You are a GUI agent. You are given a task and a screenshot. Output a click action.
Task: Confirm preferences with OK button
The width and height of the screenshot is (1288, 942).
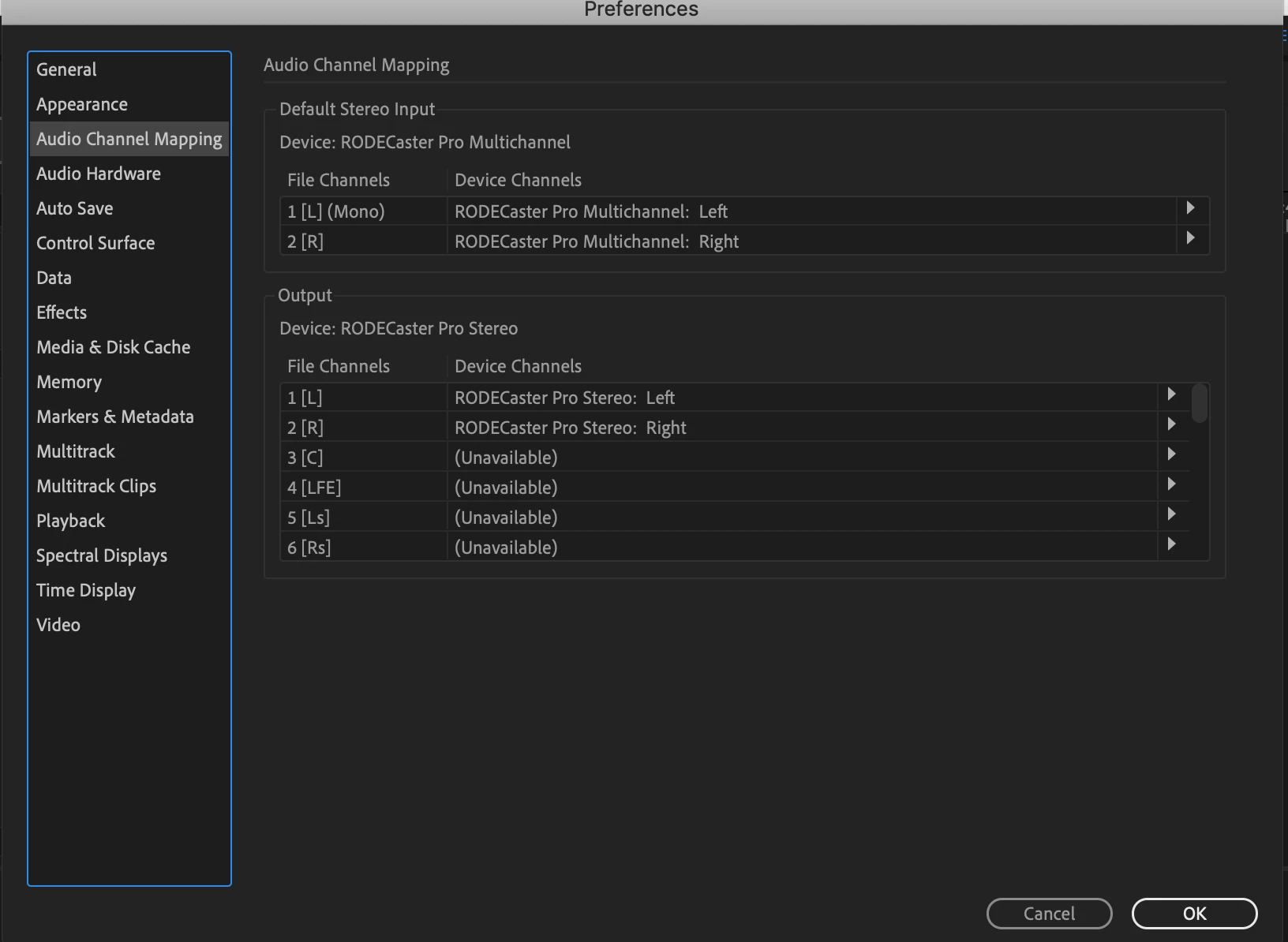click(1194, 914)
